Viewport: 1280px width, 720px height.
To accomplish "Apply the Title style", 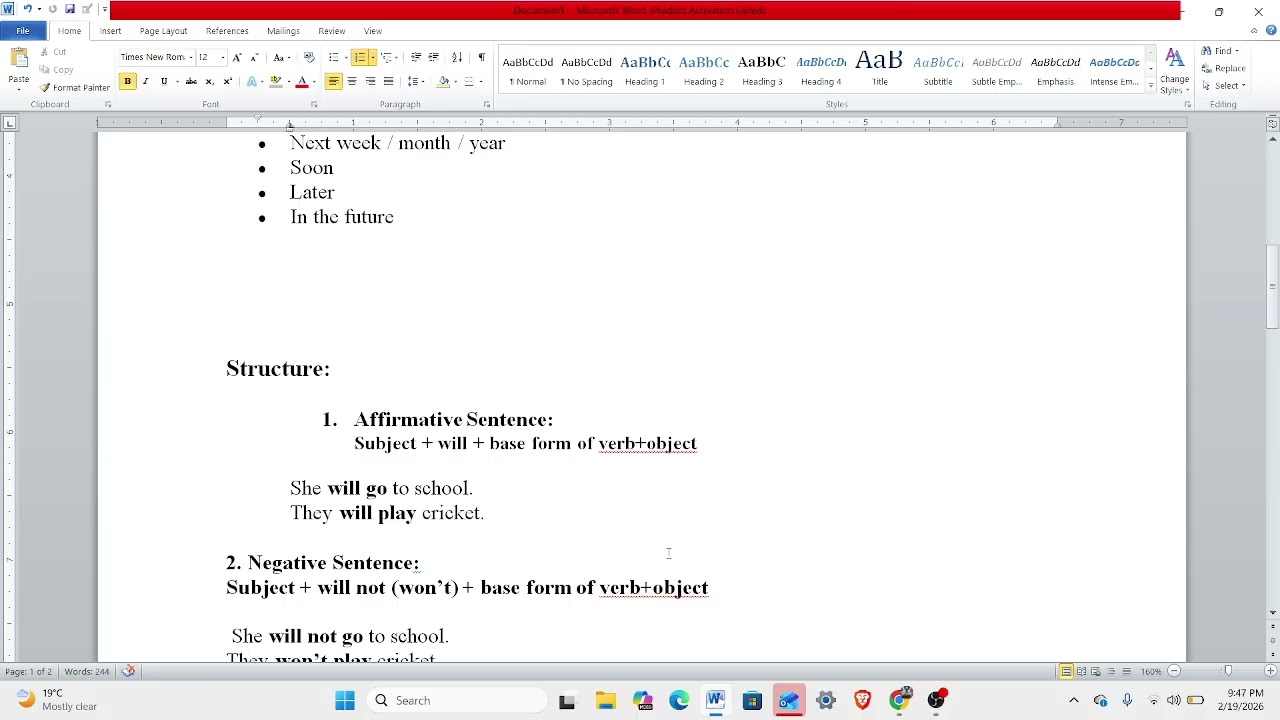I will pyautogui.click(x=879, y=70).
